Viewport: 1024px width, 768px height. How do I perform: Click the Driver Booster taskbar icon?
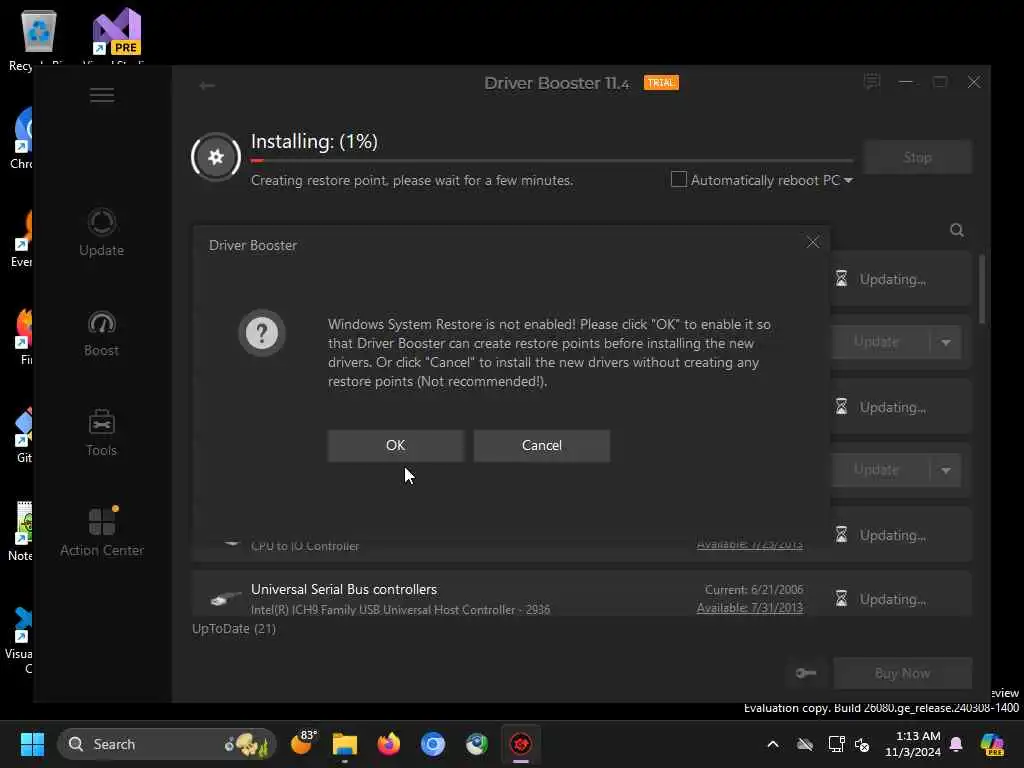click(x=520, y=744)
